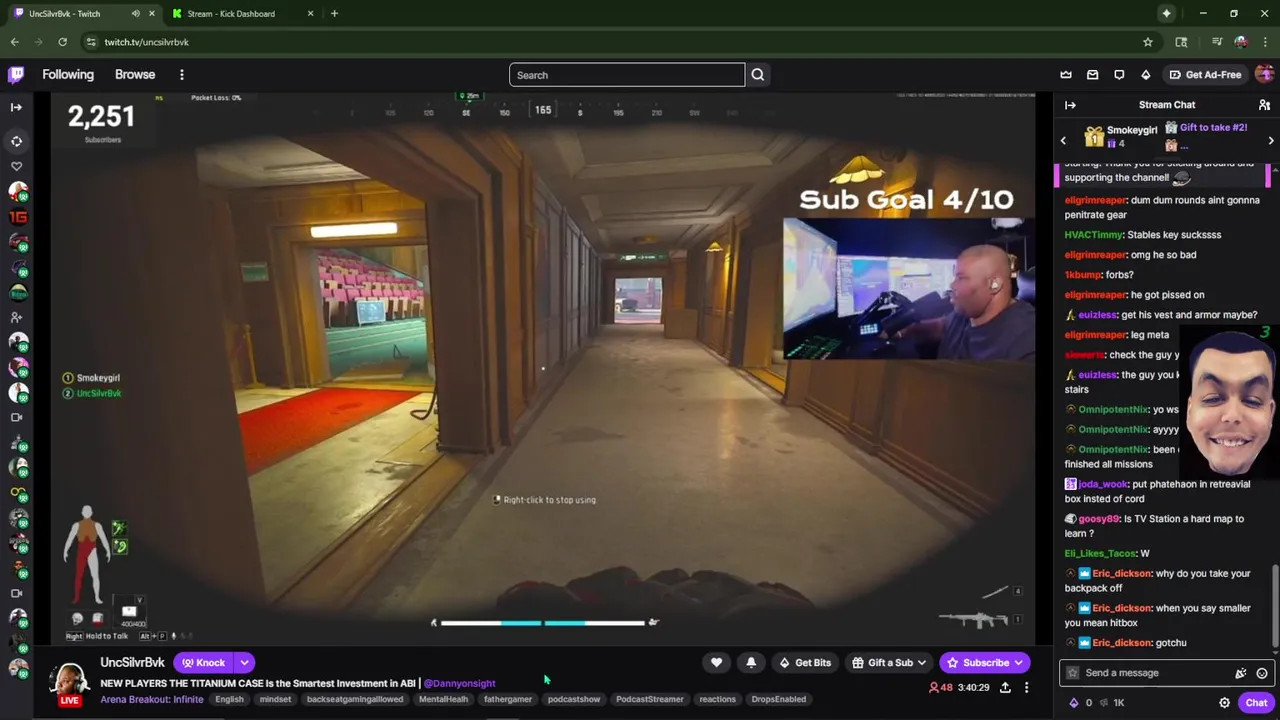
Task: Switch to Stream - Kick Dashboard tab
Action: click(x=231, y=14)
